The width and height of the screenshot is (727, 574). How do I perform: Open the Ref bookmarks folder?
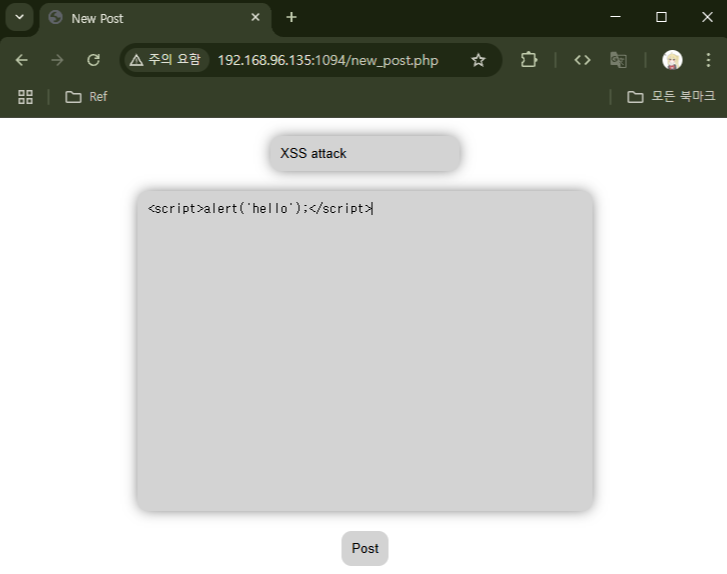click(x=86, y=97)
